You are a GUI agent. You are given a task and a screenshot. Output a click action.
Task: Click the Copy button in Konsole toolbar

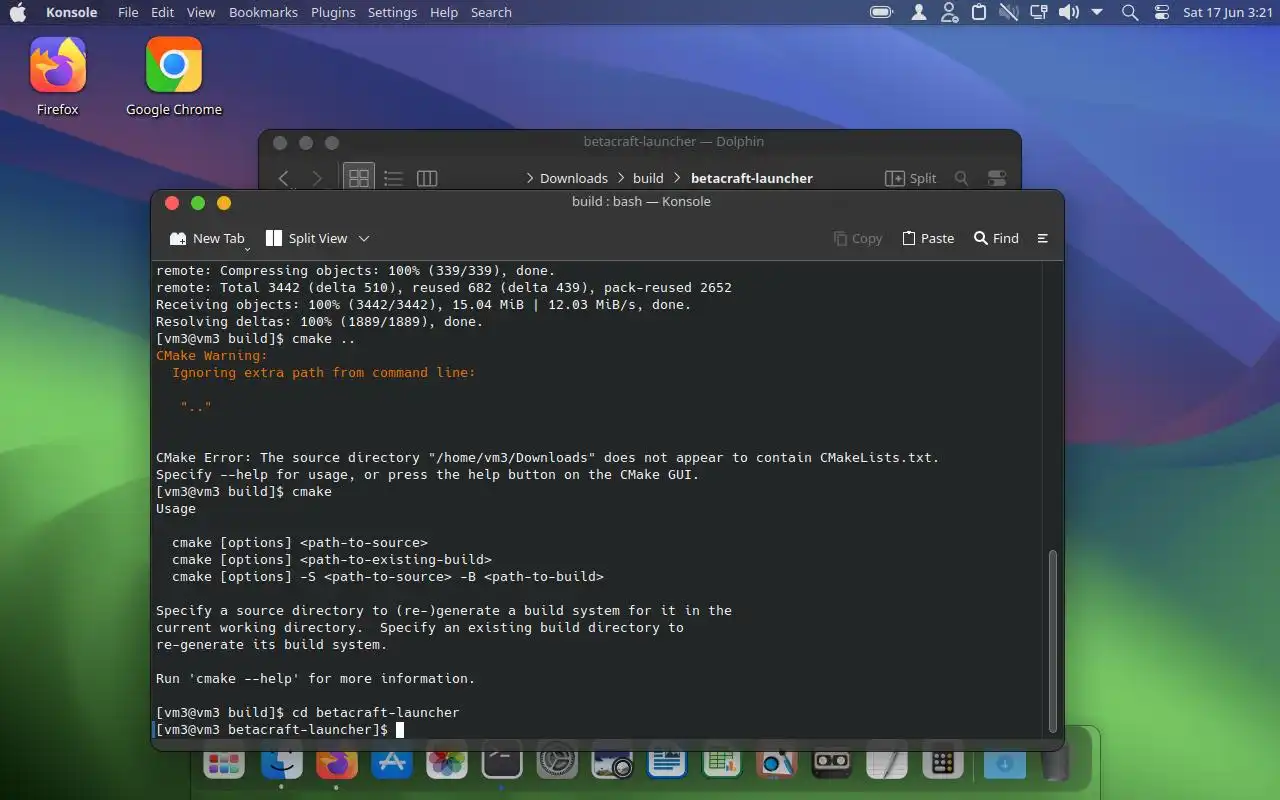pyautogui.click(x=858, y=238)
